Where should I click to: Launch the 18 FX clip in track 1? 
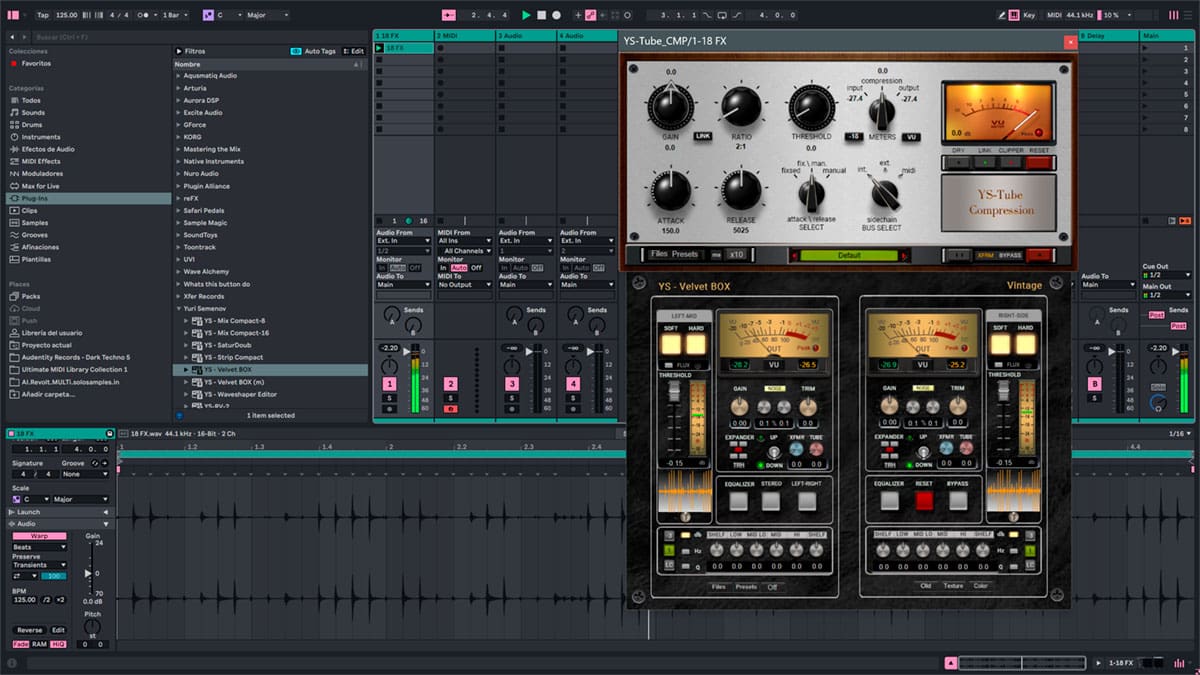(x=379, y=48)
